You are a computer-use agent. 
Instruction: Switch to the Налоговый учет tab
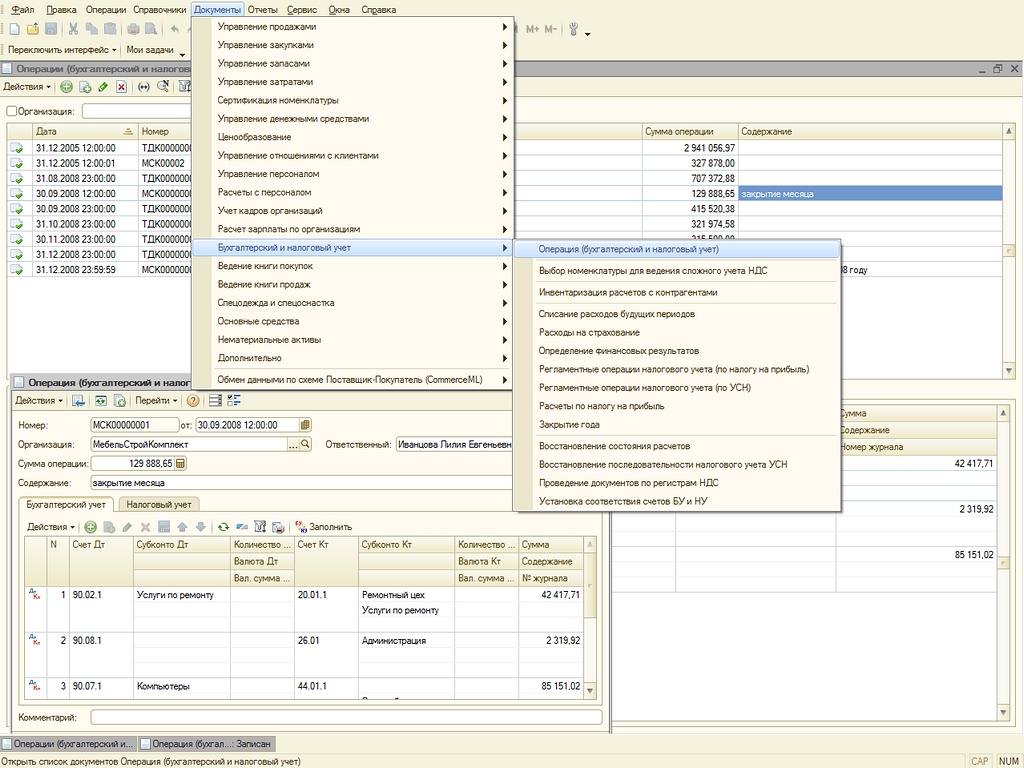pyautogui.click(x=159, y=505)
